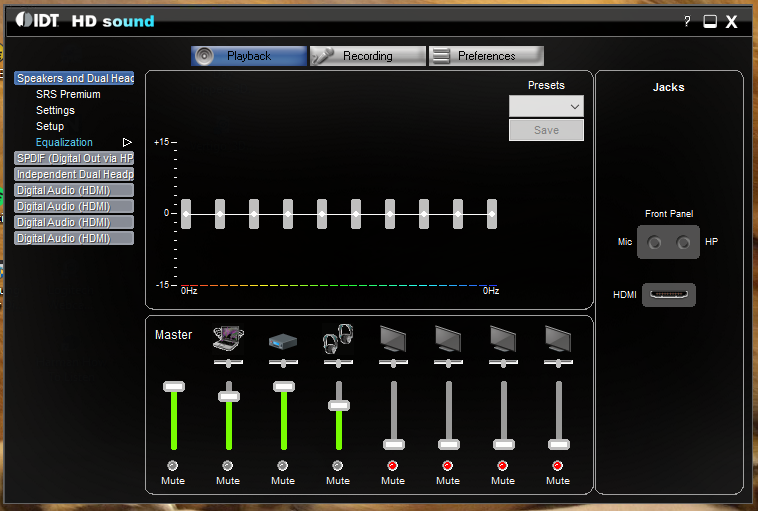Screen dimensions: 758x511
Task: Open SRS Premium under Speakers
Action: 68,94
